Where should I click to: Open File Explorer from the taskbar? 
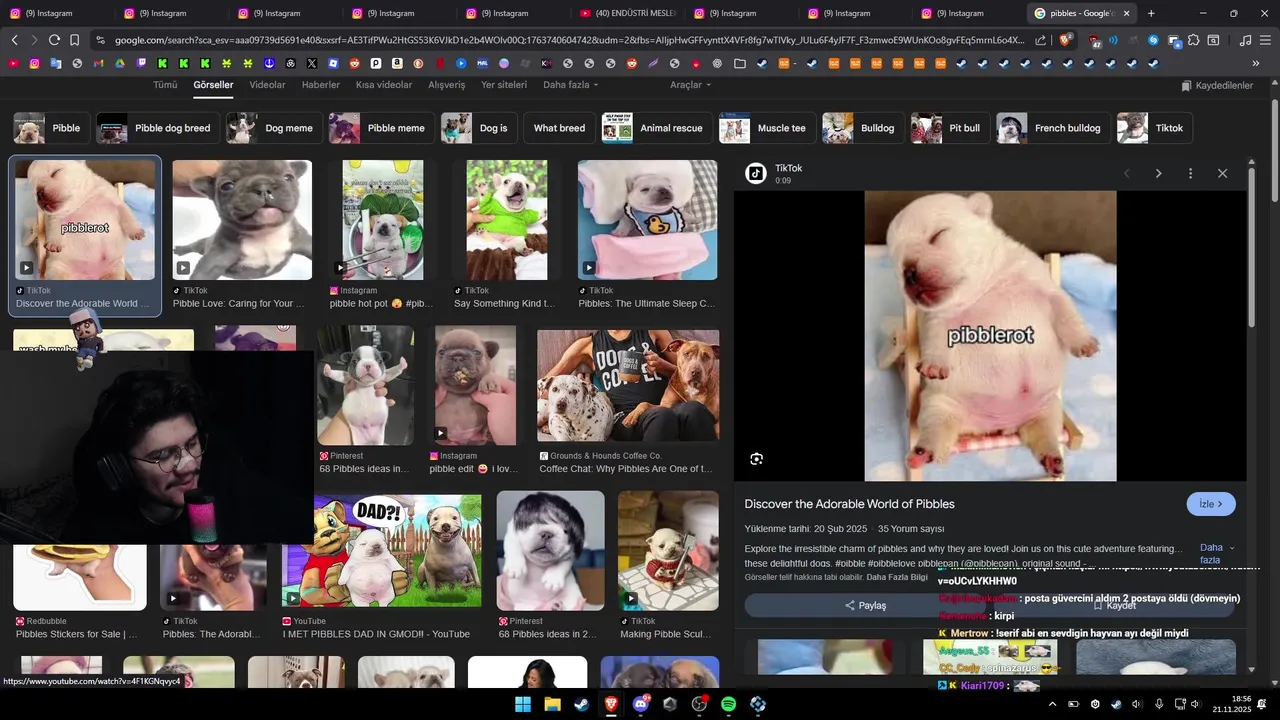[552, 705]
